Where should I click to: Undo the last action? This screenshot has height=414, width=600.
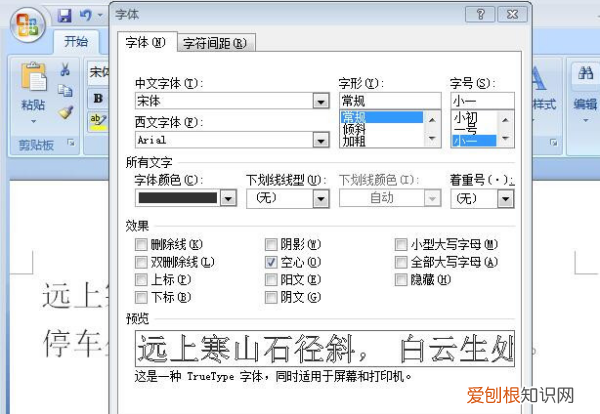pos(85,15)
